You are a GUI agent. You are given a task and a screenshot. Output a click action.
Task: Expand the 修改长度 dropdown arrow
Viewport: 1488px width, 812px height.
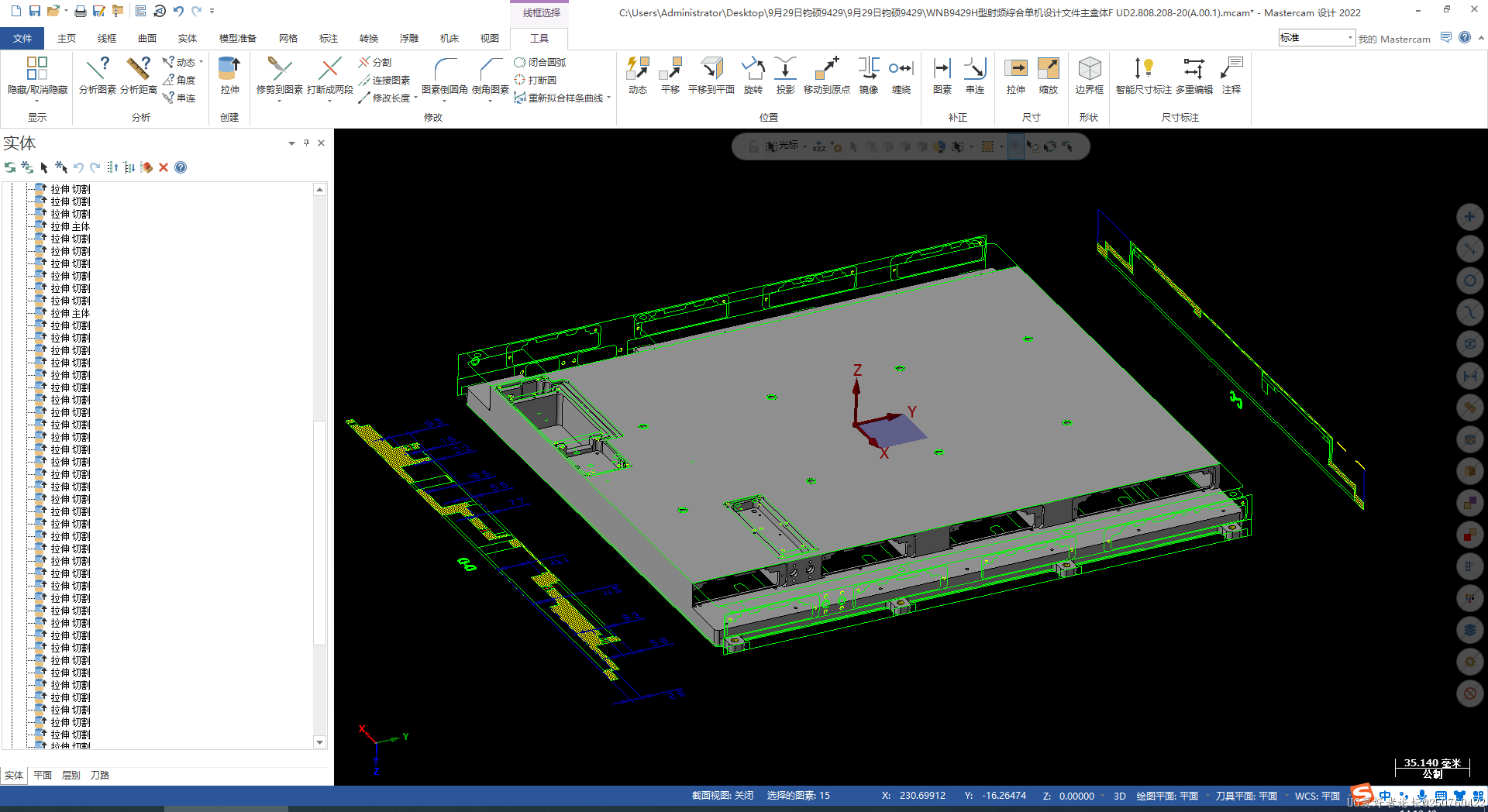pos(415,98)
